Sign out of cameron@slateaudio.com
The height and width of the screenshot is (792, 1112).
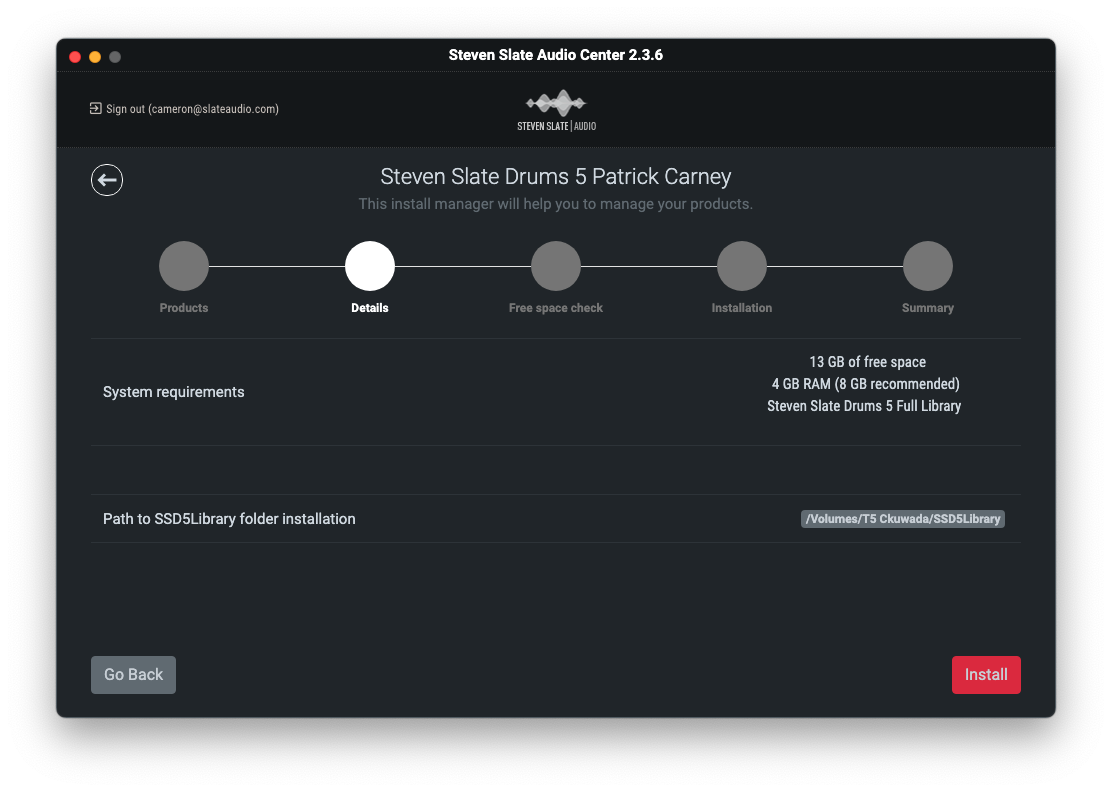(184, 108)
